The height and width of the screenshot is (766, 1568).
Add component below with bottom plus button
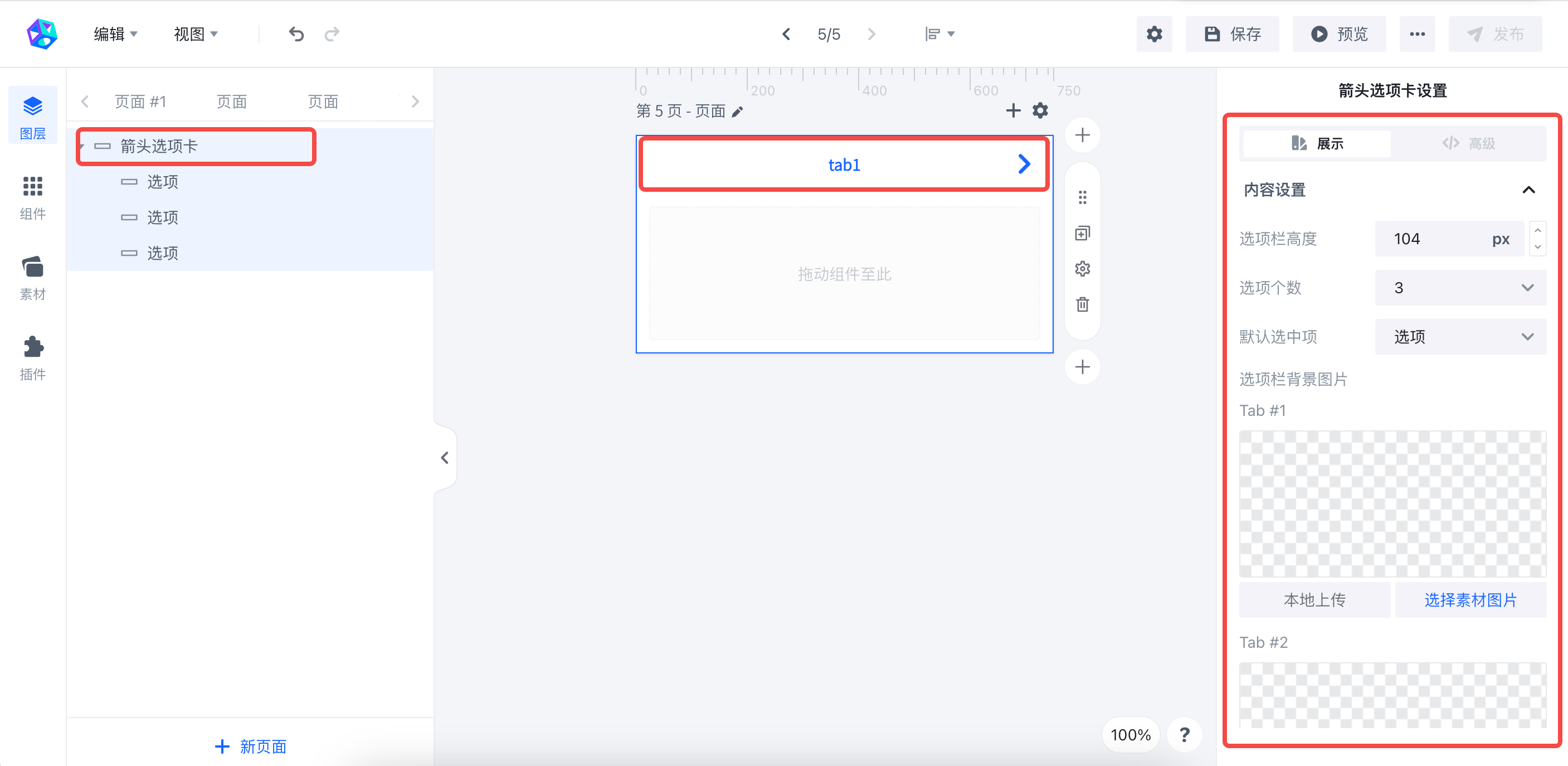[x=1082, y=367]
